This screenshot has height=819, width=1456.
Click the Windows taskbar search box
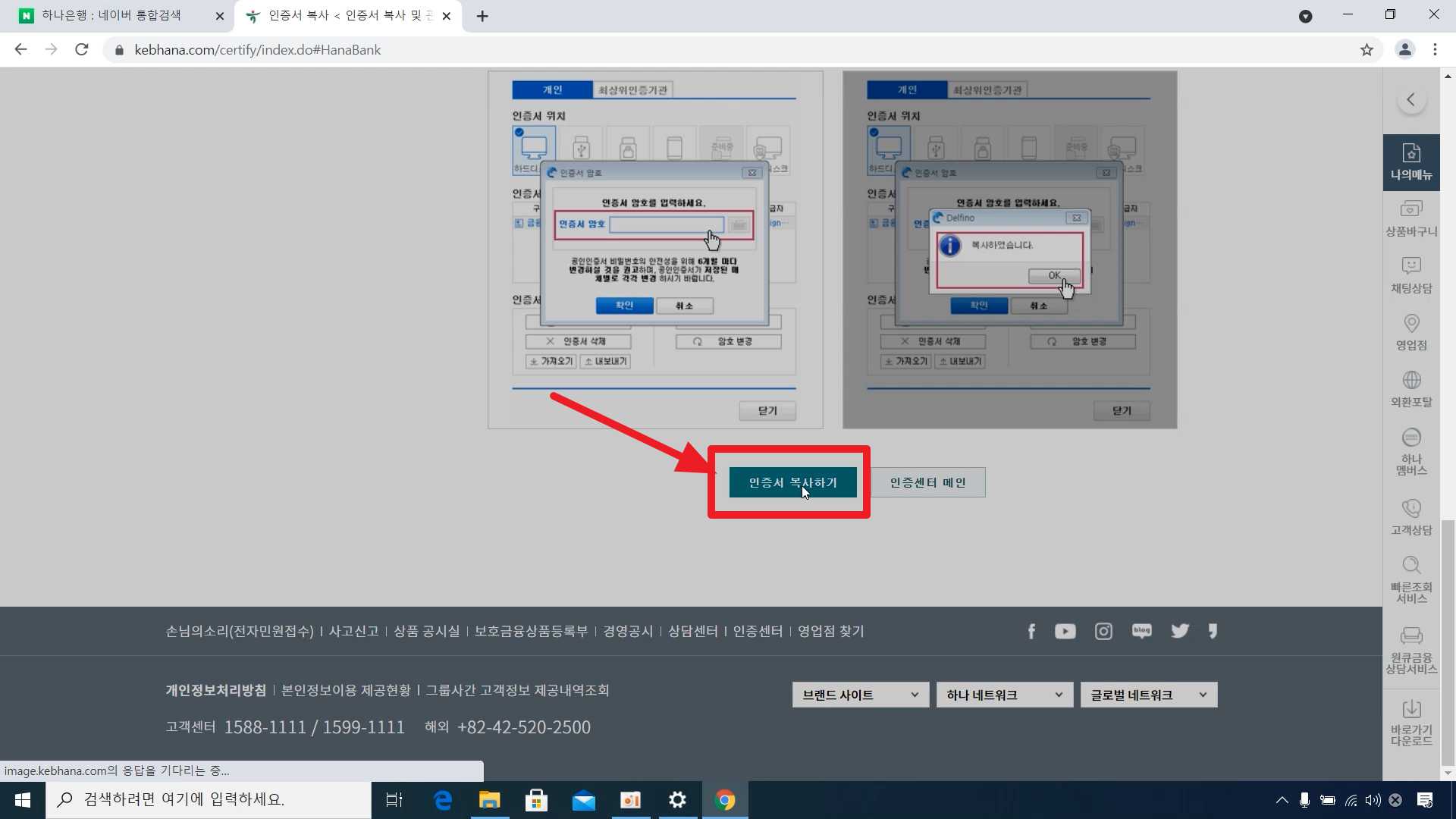tap(209, 799)
